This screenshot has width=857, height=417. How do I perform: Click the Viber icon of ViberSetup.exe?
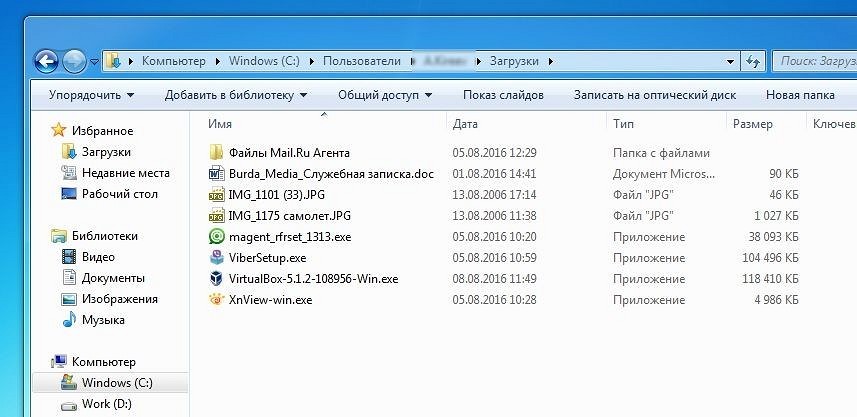point(216,257)
